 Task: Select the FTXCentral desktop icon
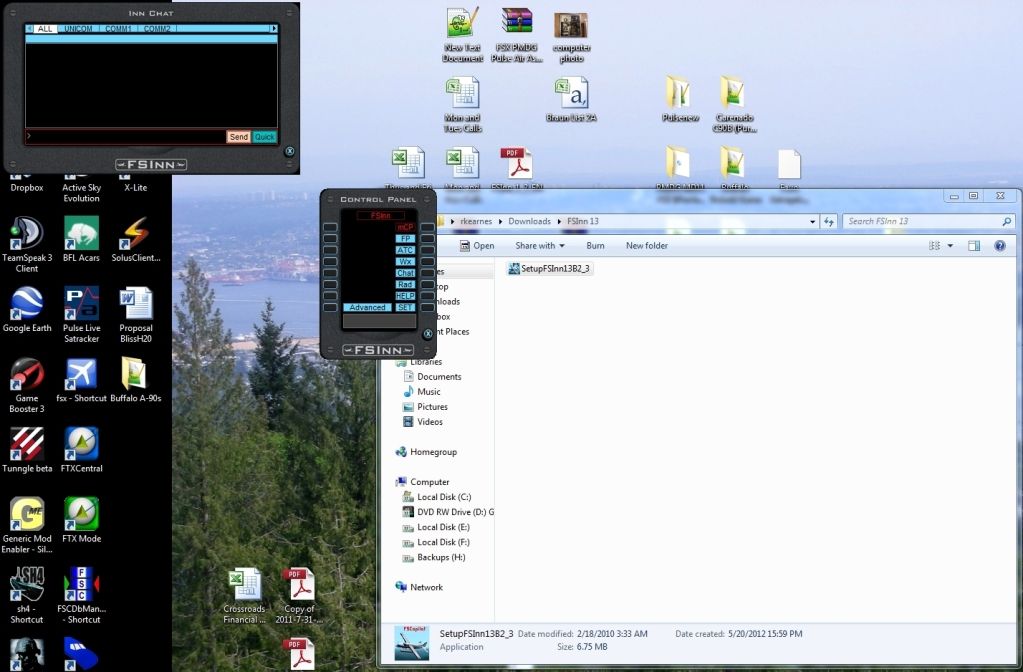pos(82,450)
